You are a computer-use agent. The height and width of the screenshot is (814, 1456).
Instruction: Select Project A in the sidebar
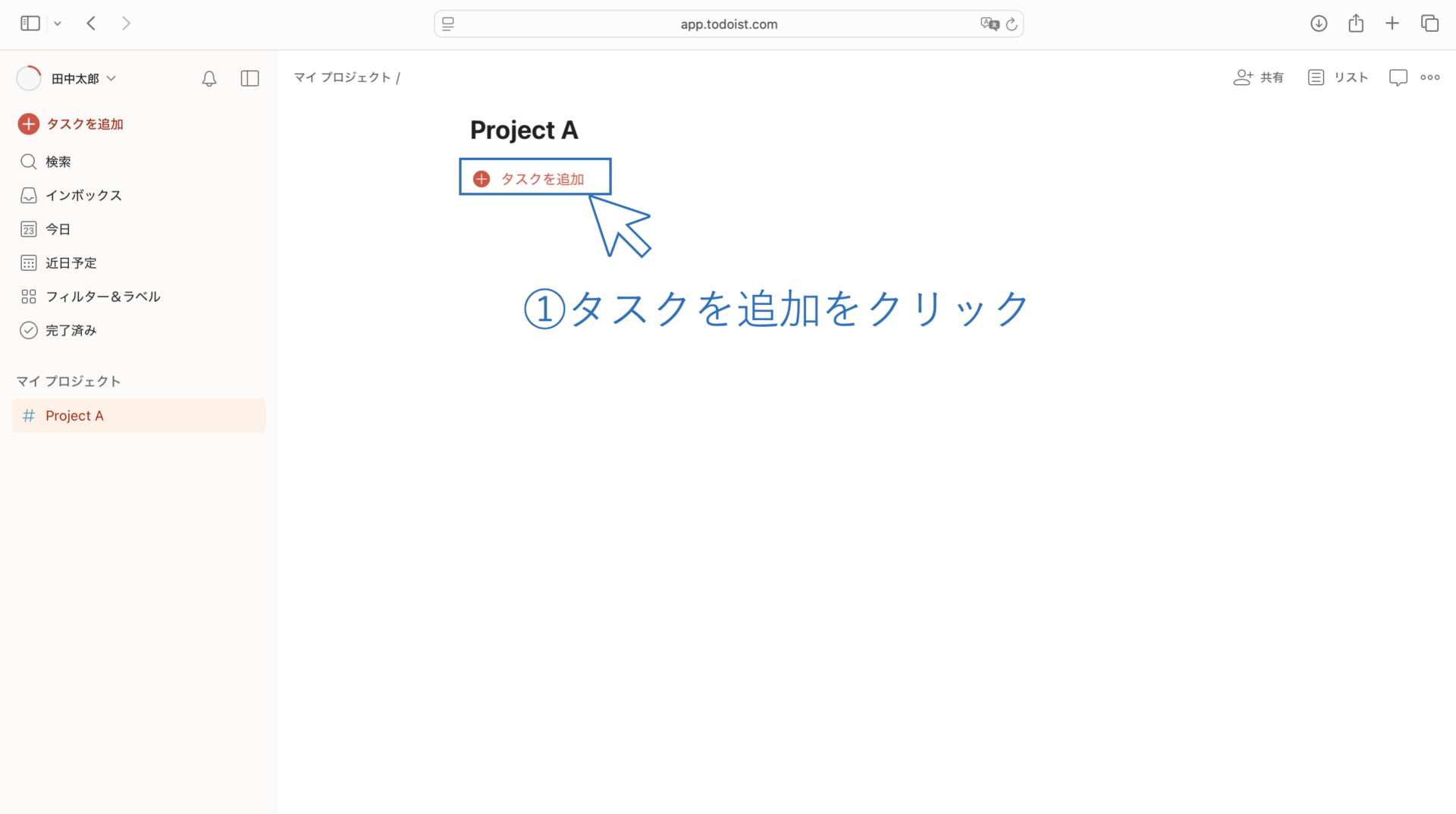point(74,415)
